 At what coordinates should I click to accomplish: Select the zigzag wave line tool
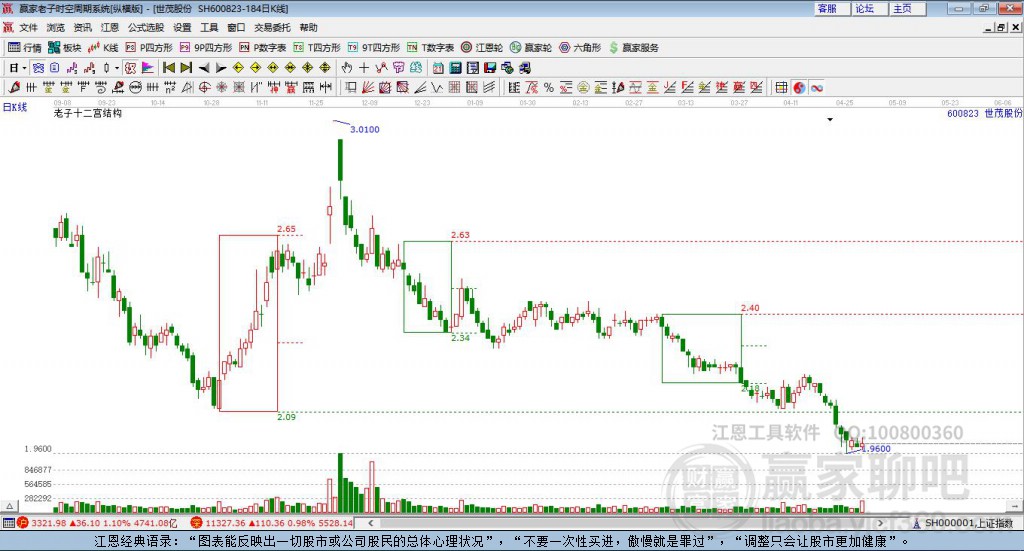[x=437, y=87]
